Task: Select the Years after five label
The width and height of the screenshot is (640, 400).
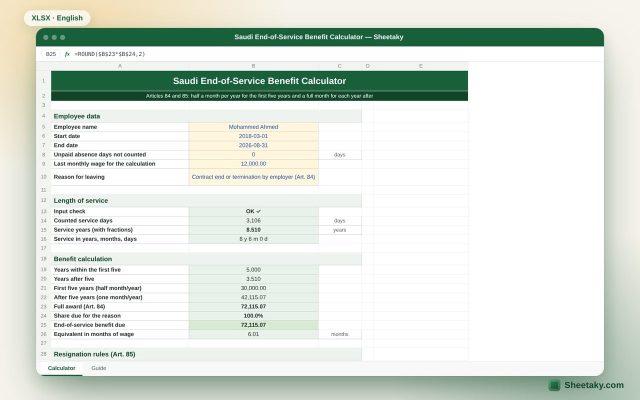Action: pyautogui.click(x=120, y=279)
